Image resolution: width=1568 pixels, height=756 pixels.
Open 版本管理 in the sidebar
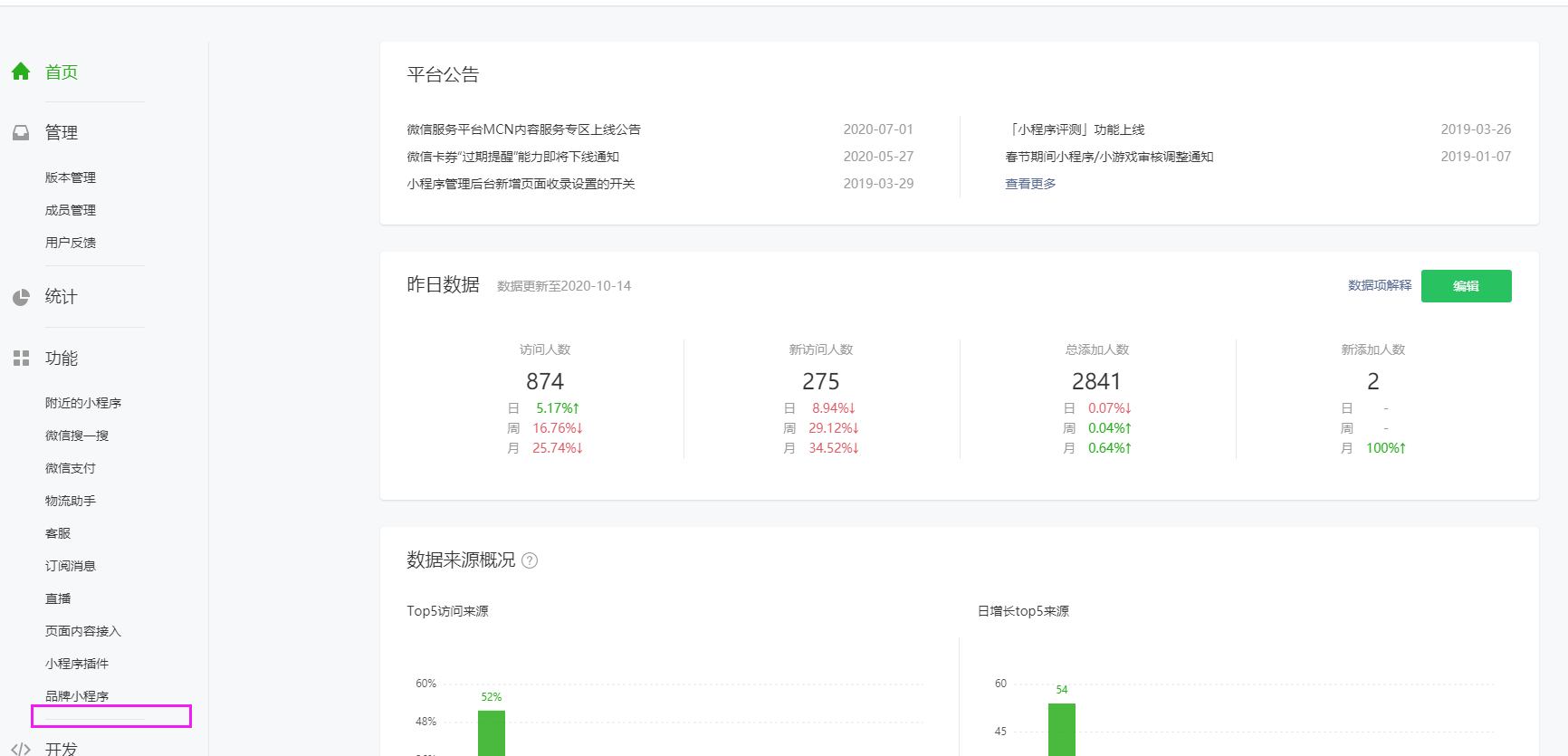[x=71, y=177]
